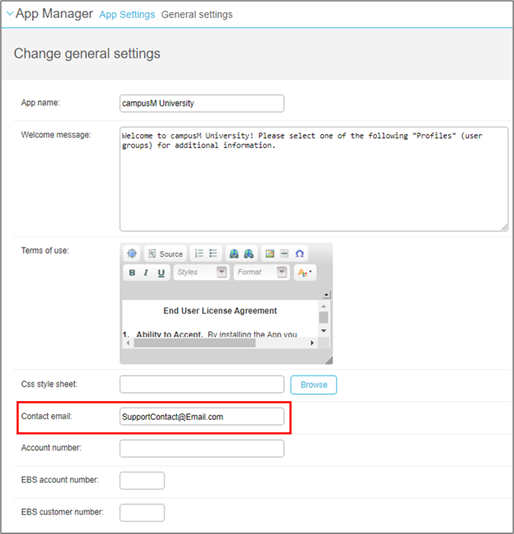This screenshot has height=534, width=514.
Task: Click the Account number input field
Action: pos(202,449)
